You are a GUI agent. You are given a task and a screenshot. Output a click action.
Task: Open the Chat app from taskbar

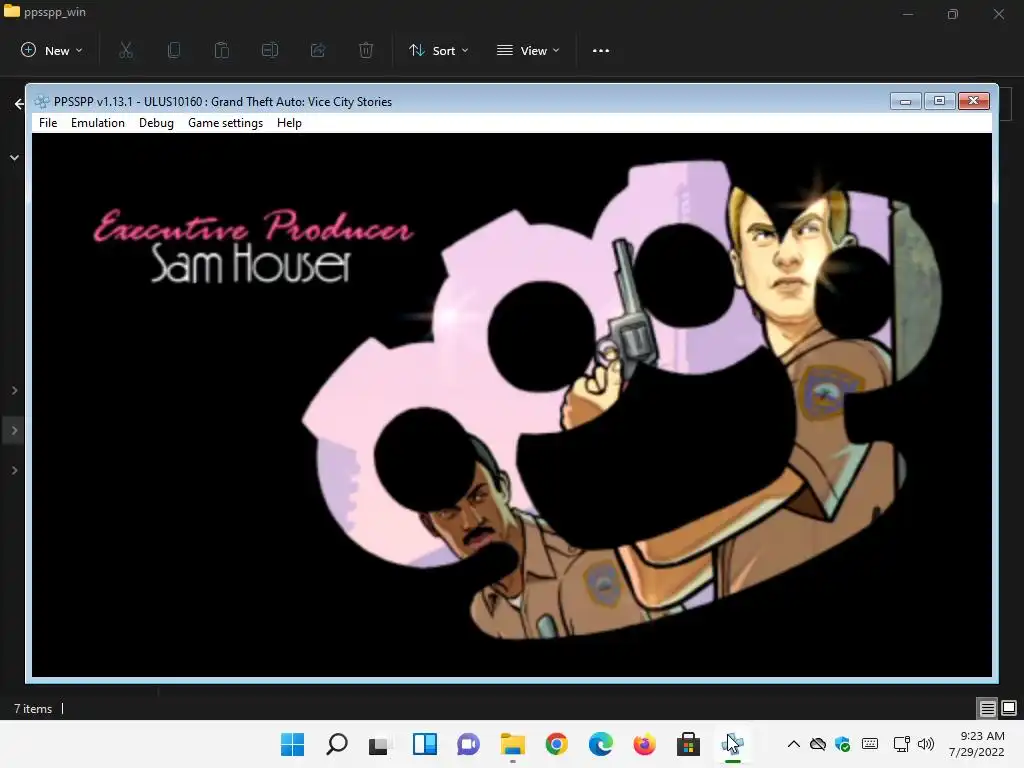(468, 744)
